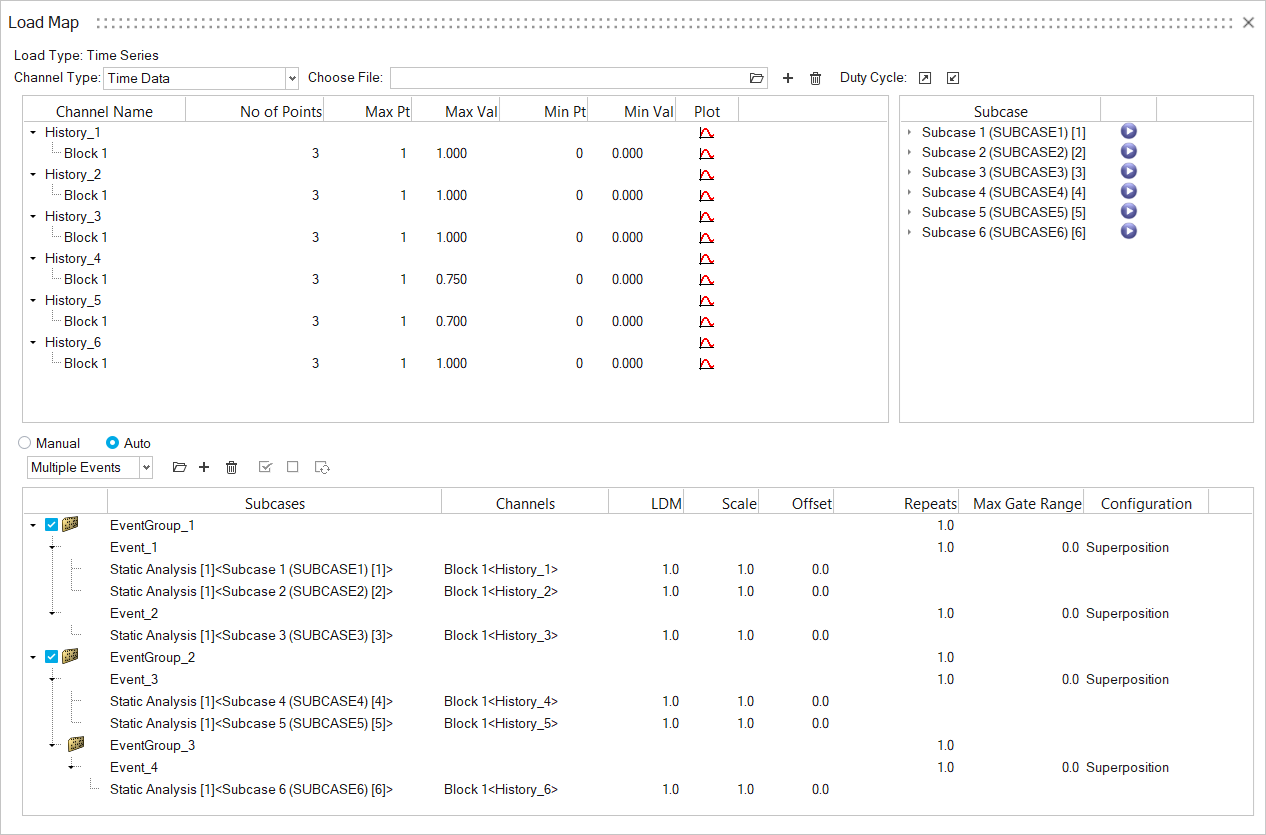The width and height of the screenshot is (1266, 835).
Task: Click the plot icon for Block 1 under History_1
Action: pyautogui.click(x=706, y=153)
